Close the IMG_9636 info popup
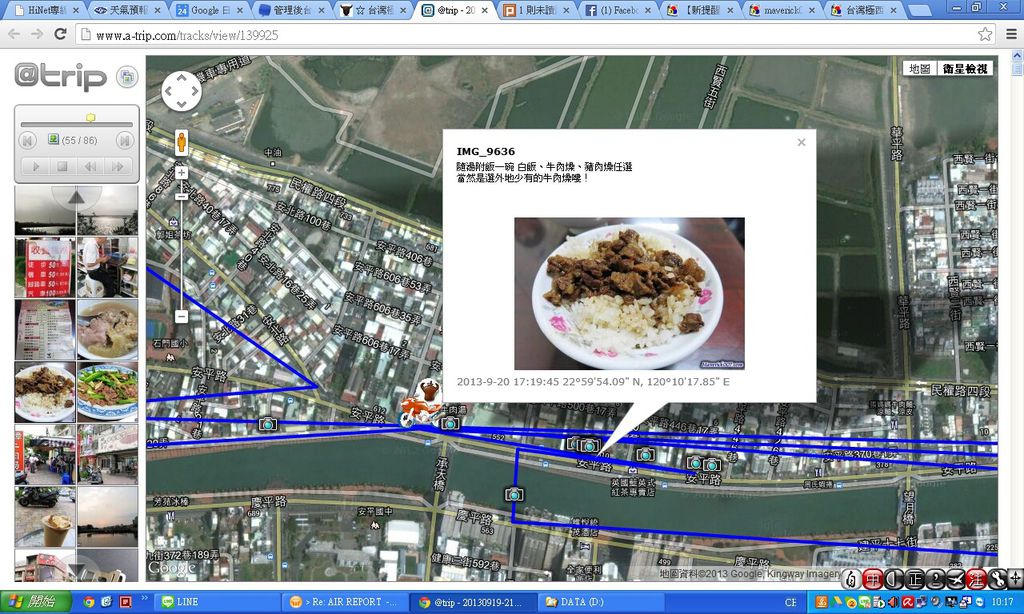 tap(801, 142)
